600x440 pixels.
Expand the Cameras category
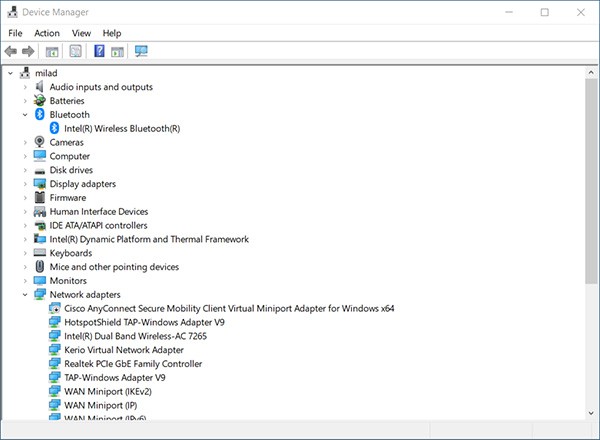click(x=25, y=142)
